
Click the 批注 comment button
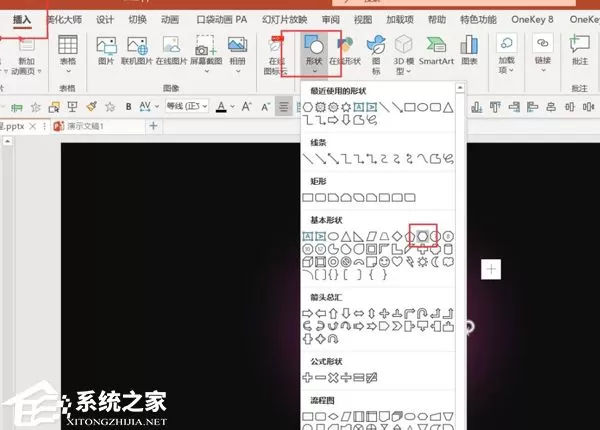pyautogui.click(x=580, y=50)
